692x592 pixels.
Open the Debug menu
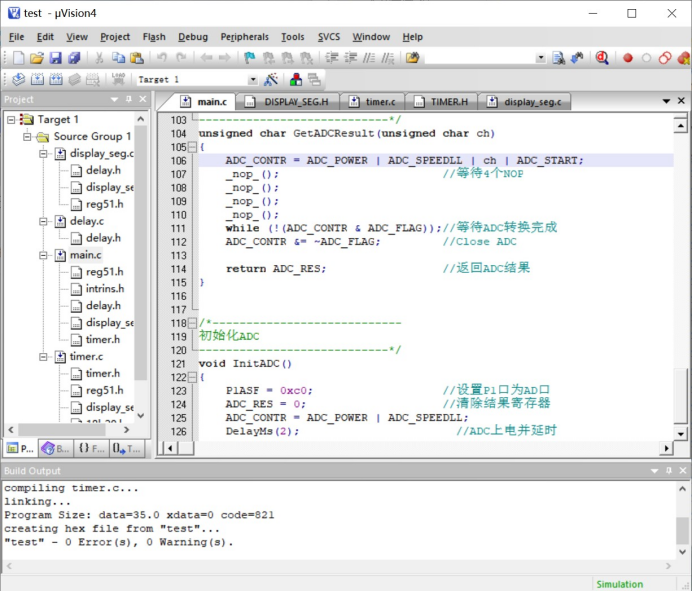[x=193, y=37]
